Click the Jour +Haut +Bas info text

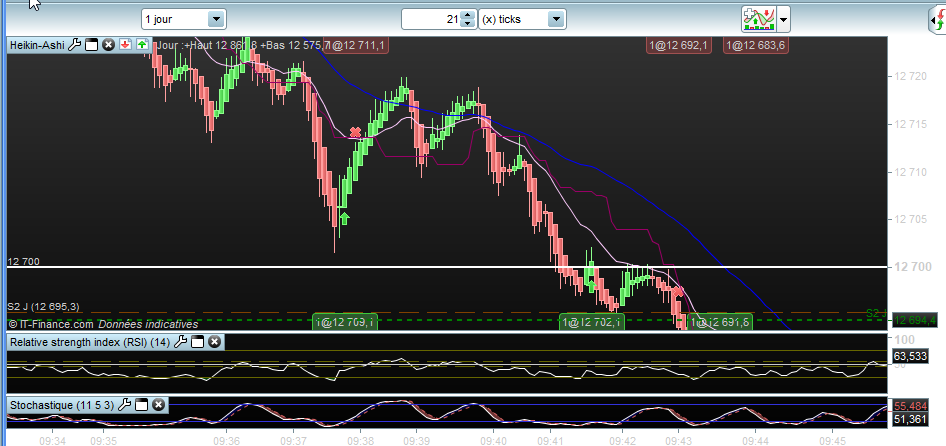tap(243, 45)
